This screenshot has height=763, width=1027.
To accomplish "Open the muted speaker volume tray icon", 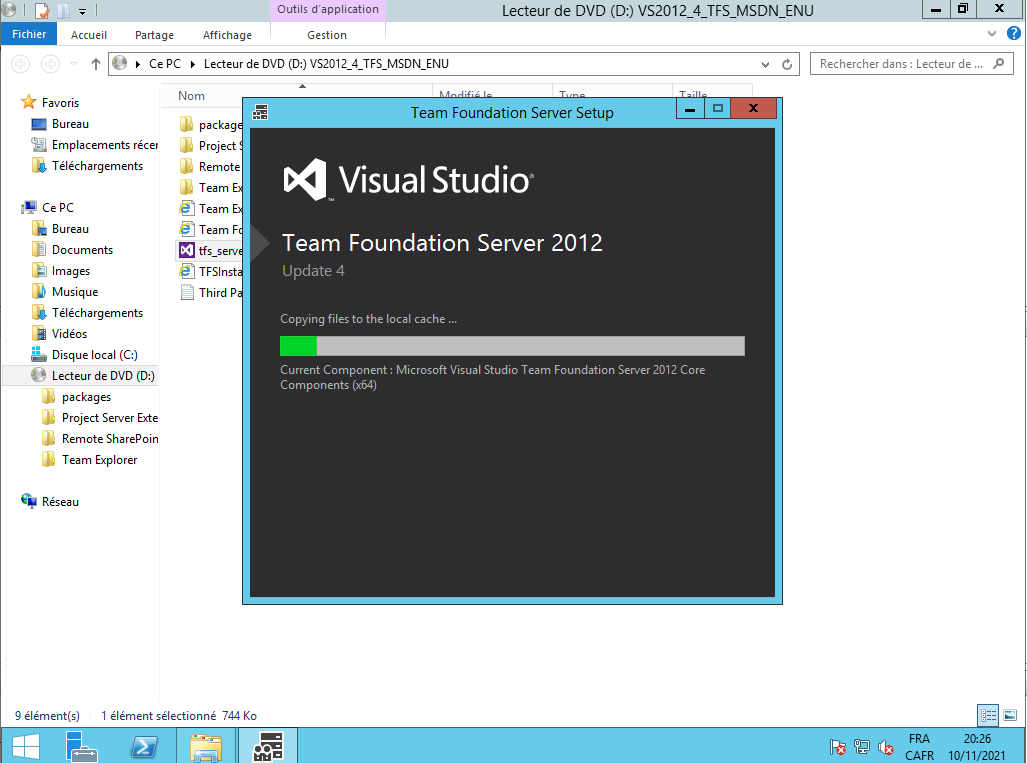I will pos(885,747).
